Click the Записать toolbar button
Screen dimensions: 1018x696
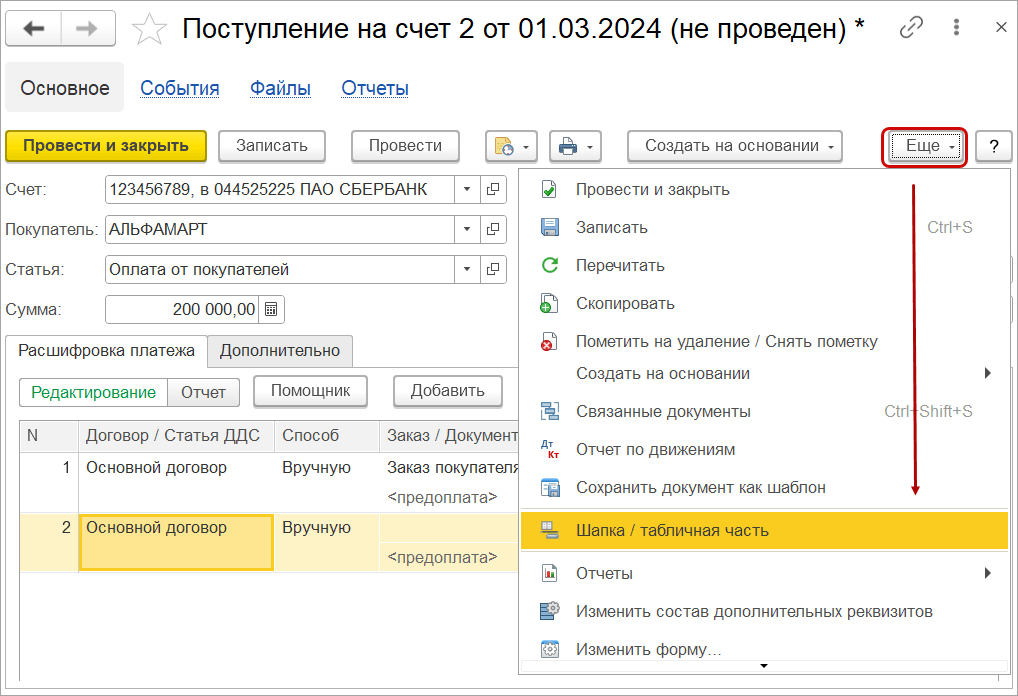(x=271, y=146)
